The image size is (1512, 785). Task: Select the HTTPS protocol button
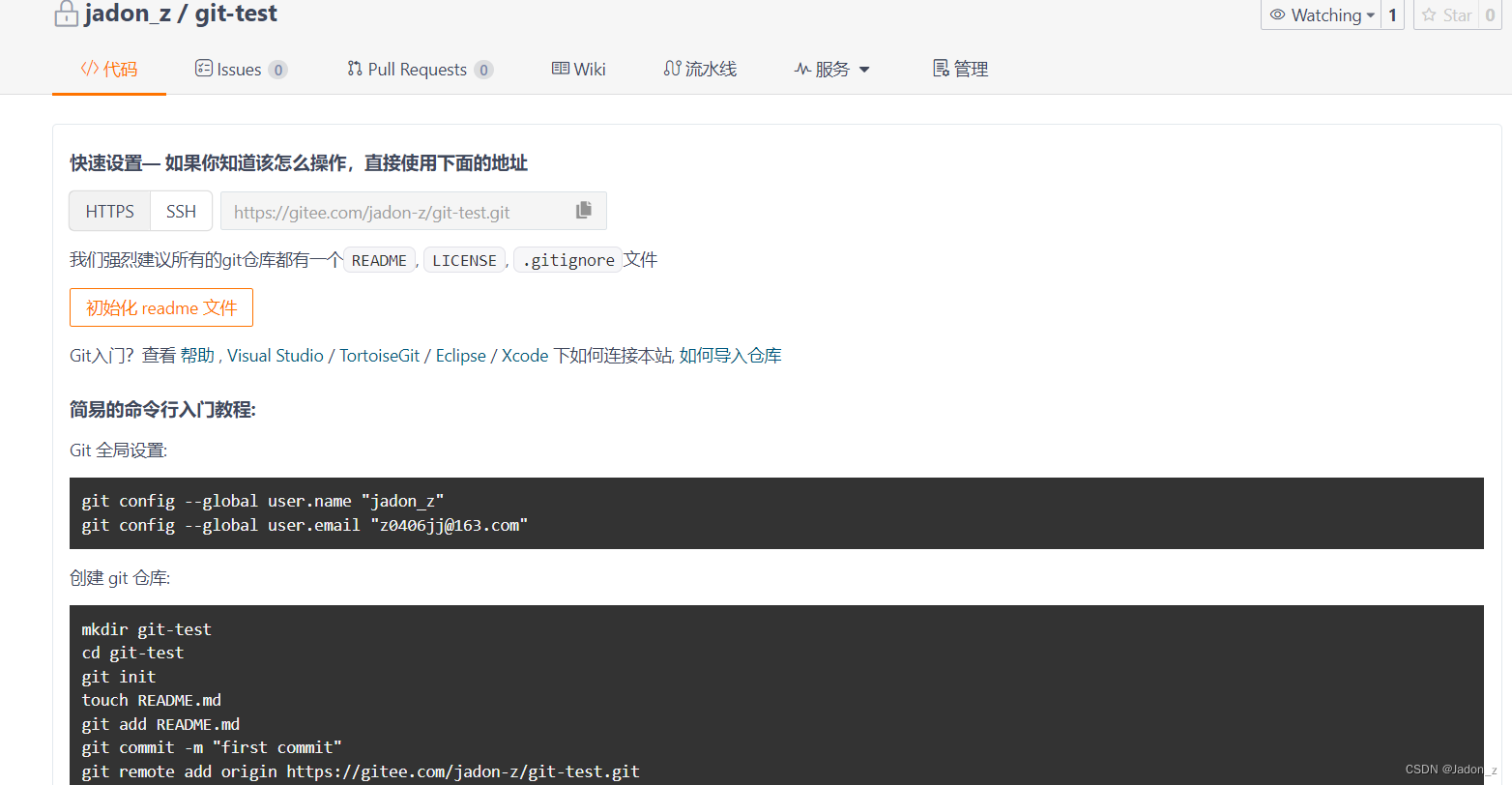[x=110, y=211]
